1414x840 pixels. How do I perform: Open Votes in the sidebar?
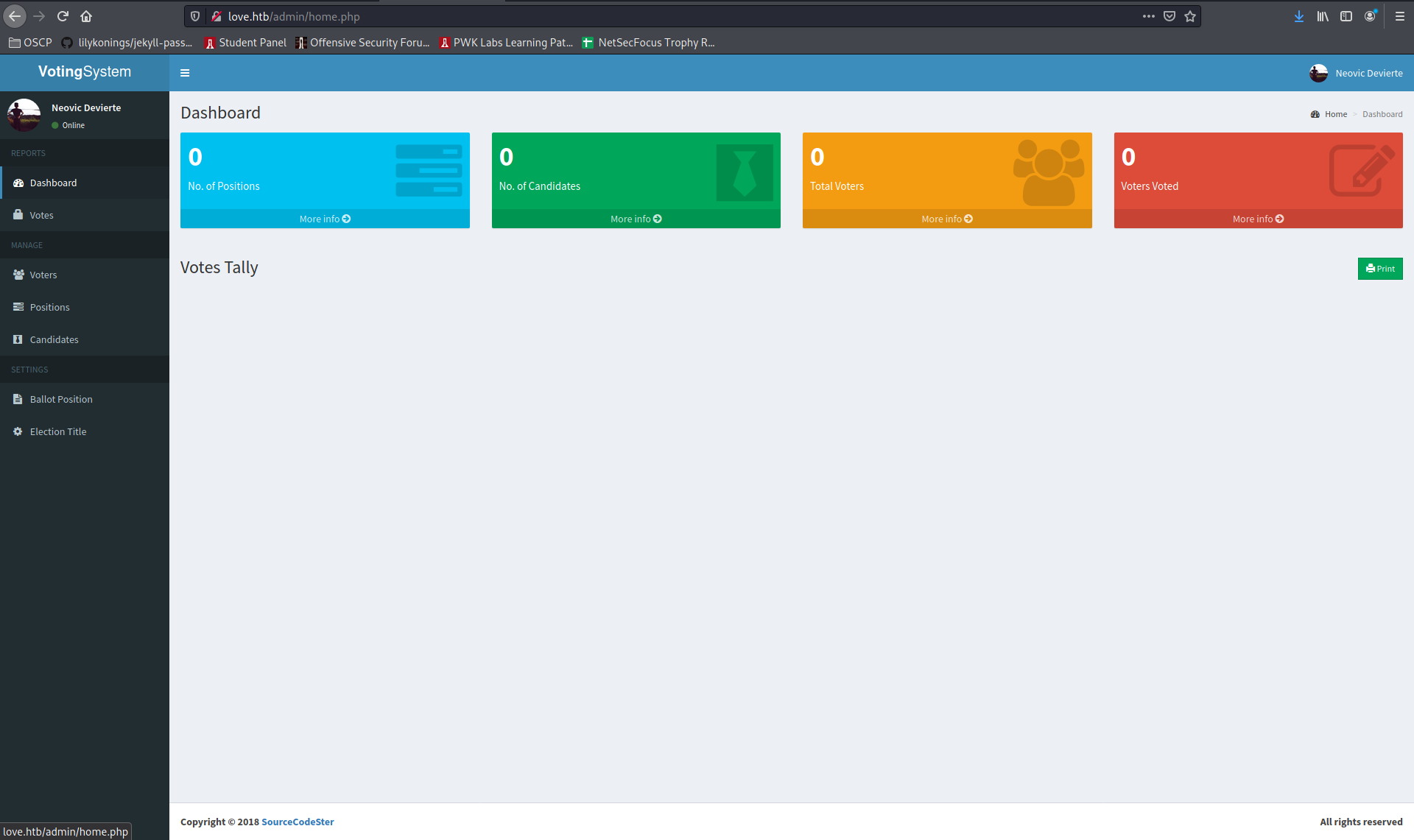point(41,215)
